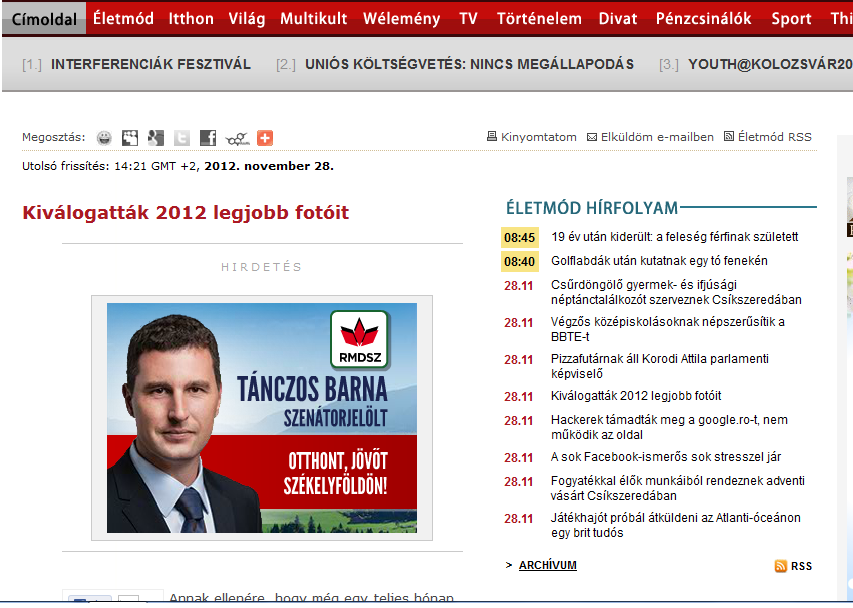Switch to the Történelem section tab
The height and width of the screenshot is (608, 853).
539,19
